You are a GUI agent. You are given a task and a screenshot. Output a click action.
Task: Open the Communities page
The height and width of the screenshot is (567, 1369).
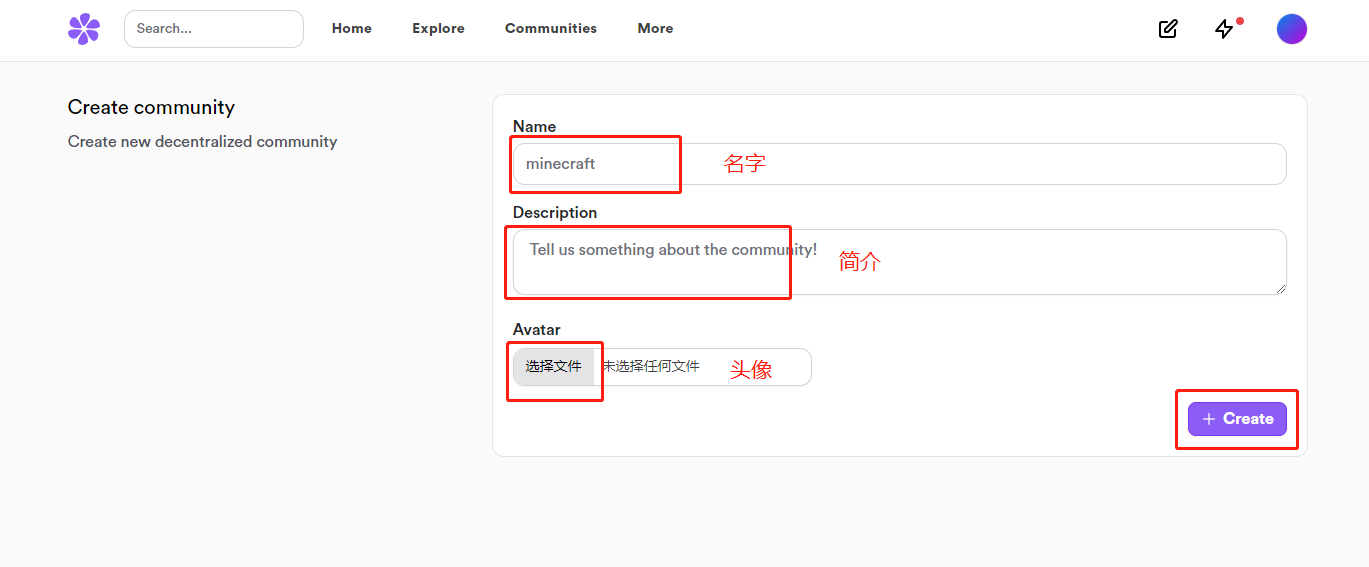(x=551, y=29)
